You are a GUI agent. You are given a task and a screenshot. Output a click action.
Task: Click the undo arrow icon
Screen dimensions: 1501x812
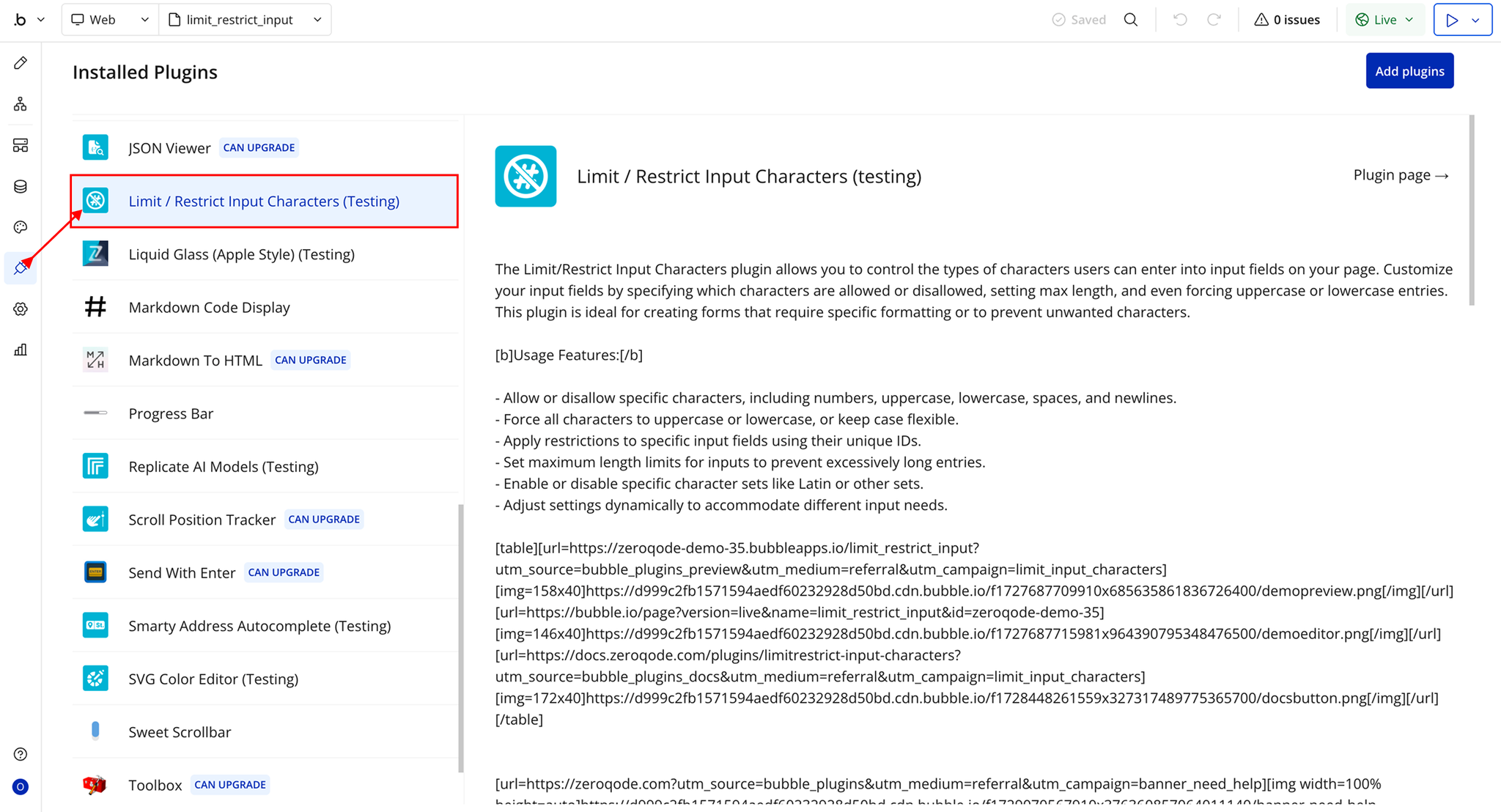pyautogui.click(x=1180, y=20)
